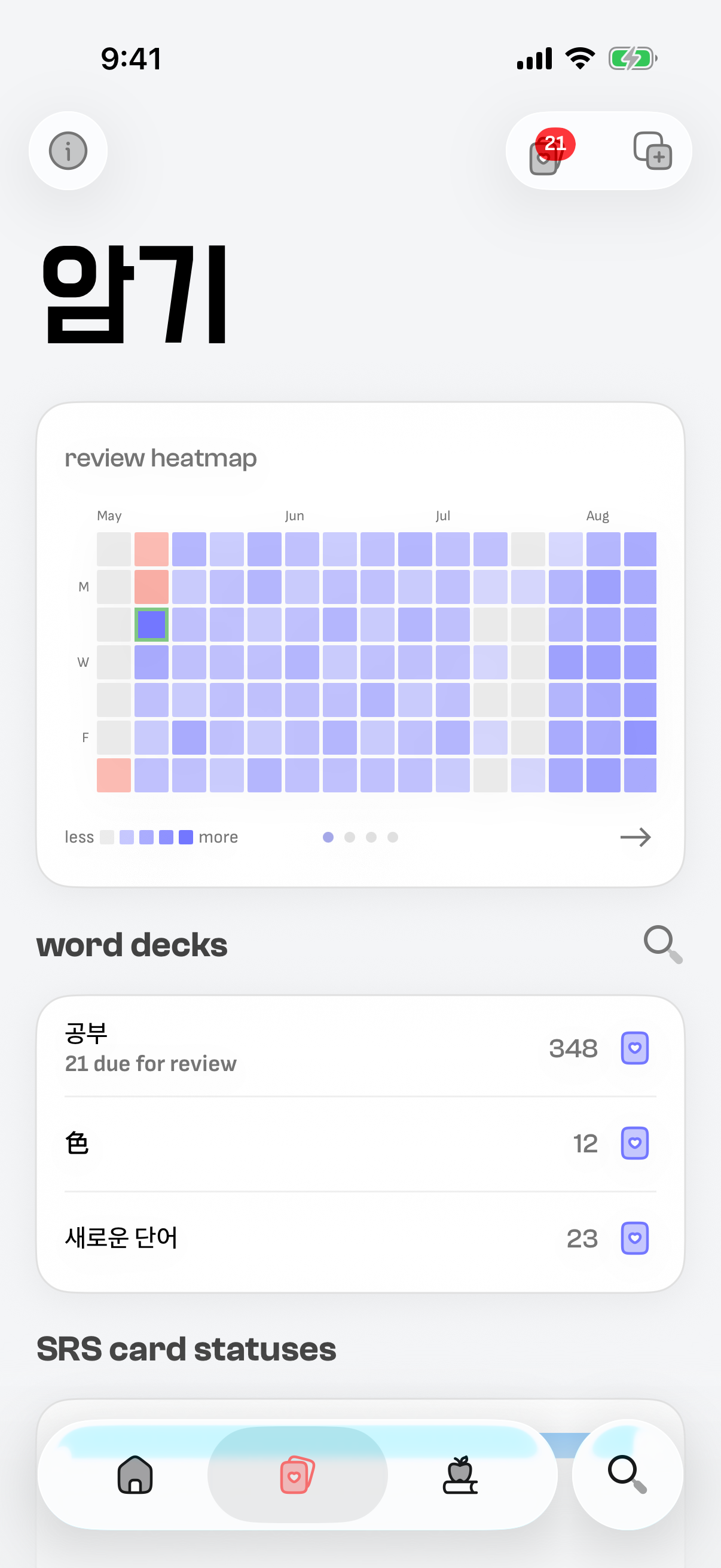Select second heatmap page dot
721x1568 pixels.
coord(350,837)
